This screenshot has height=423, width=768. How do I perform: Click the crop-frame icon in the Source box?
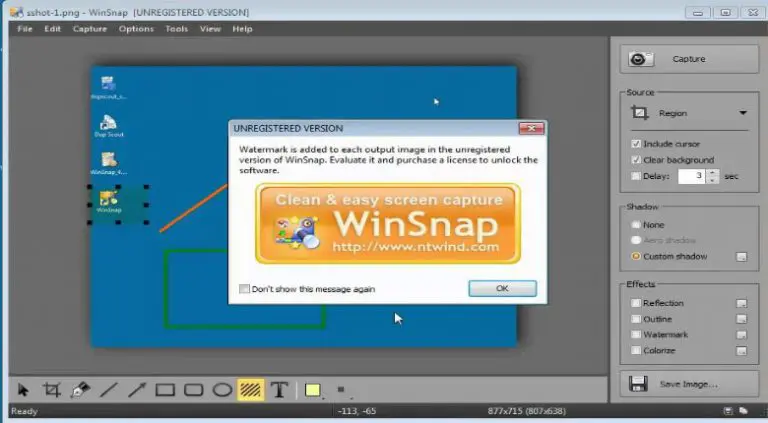[x=639, y=113]
